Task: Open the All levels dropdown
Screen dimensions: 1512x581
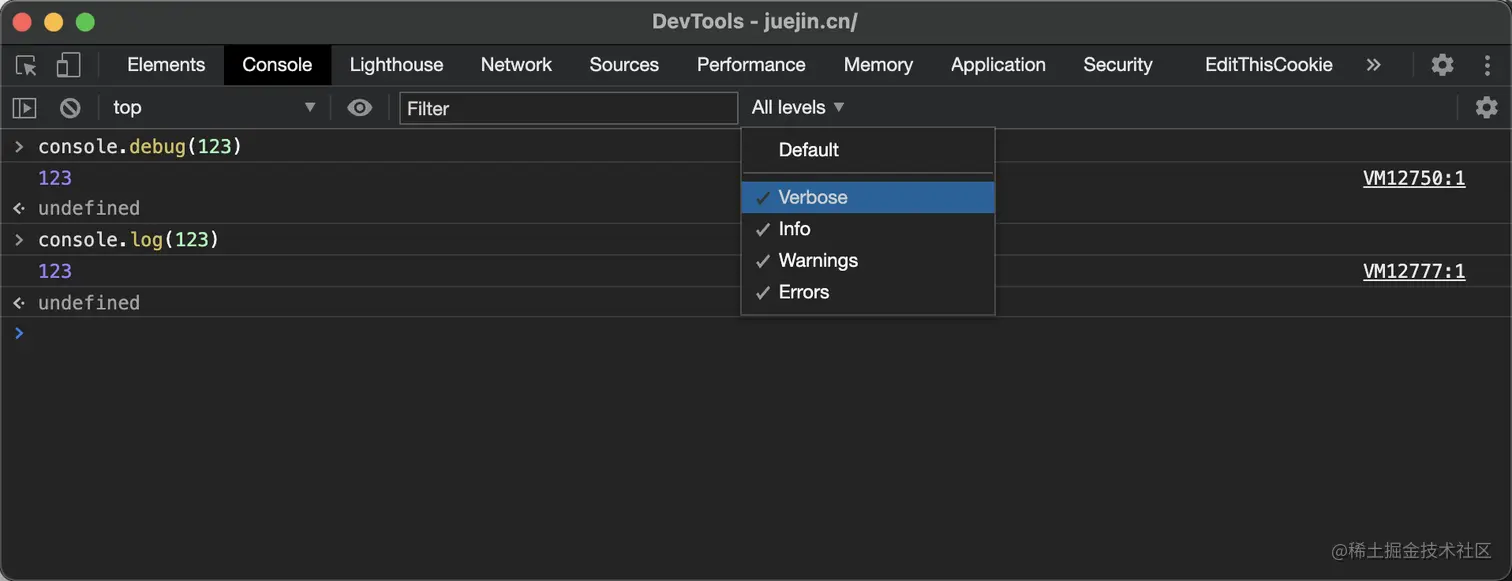Action: point(798,107)
